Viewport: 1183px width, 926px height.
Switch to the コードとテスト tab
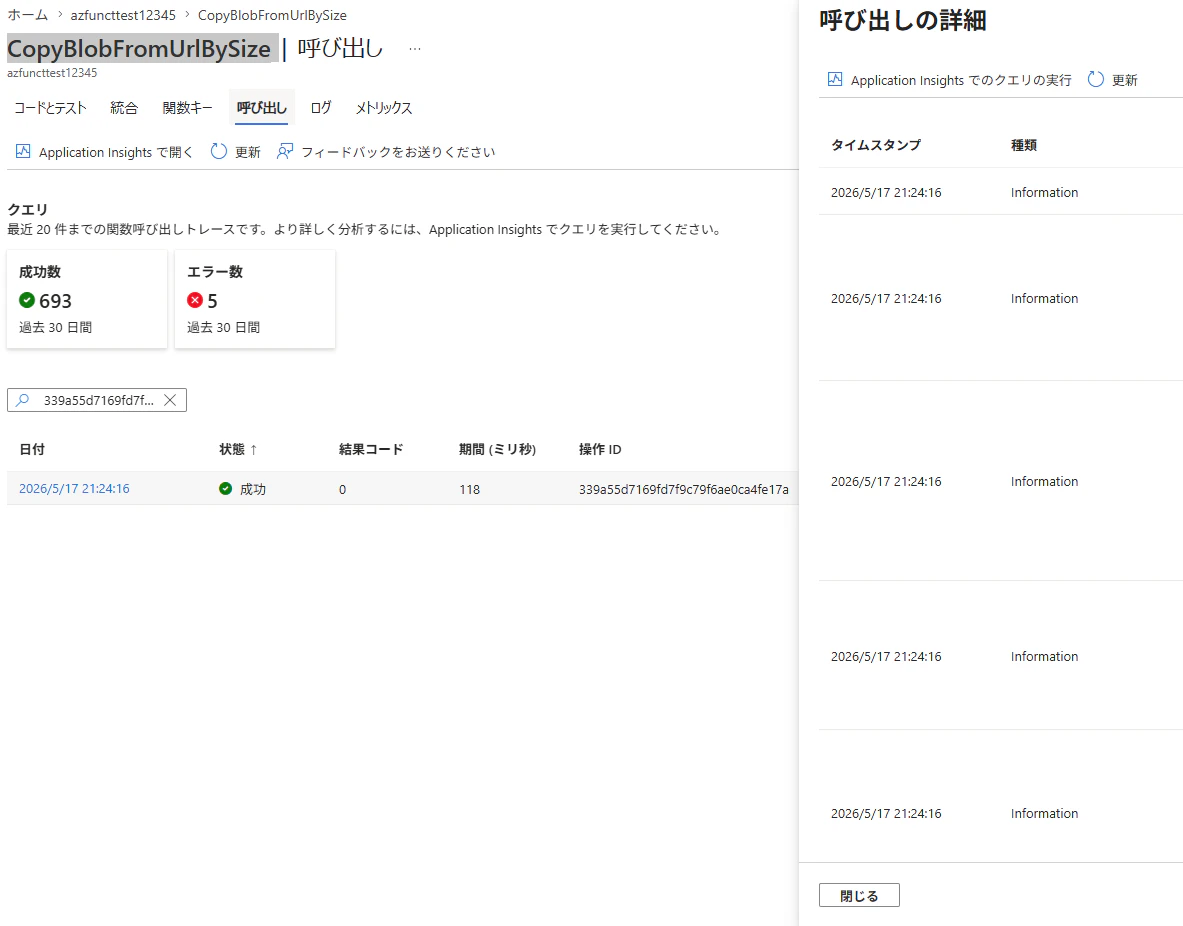(51, 108)
